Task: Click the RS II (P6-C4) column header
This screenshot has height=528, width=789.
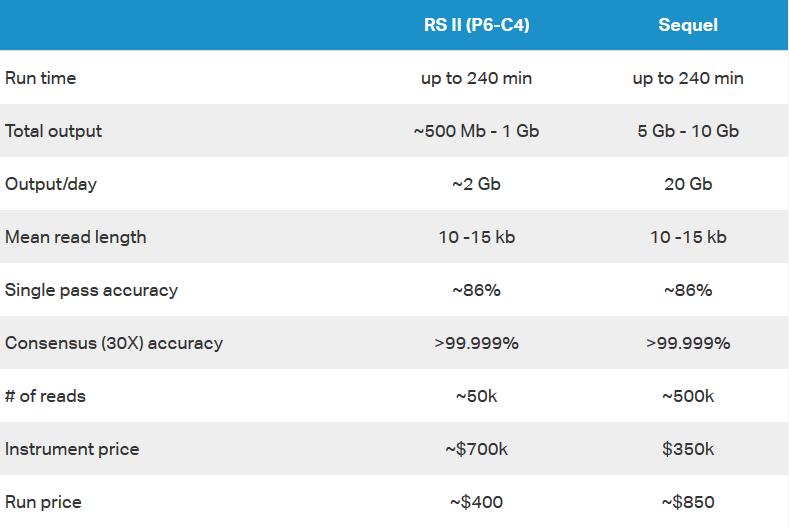Action: pyautogui.click(x=477, y=25)
